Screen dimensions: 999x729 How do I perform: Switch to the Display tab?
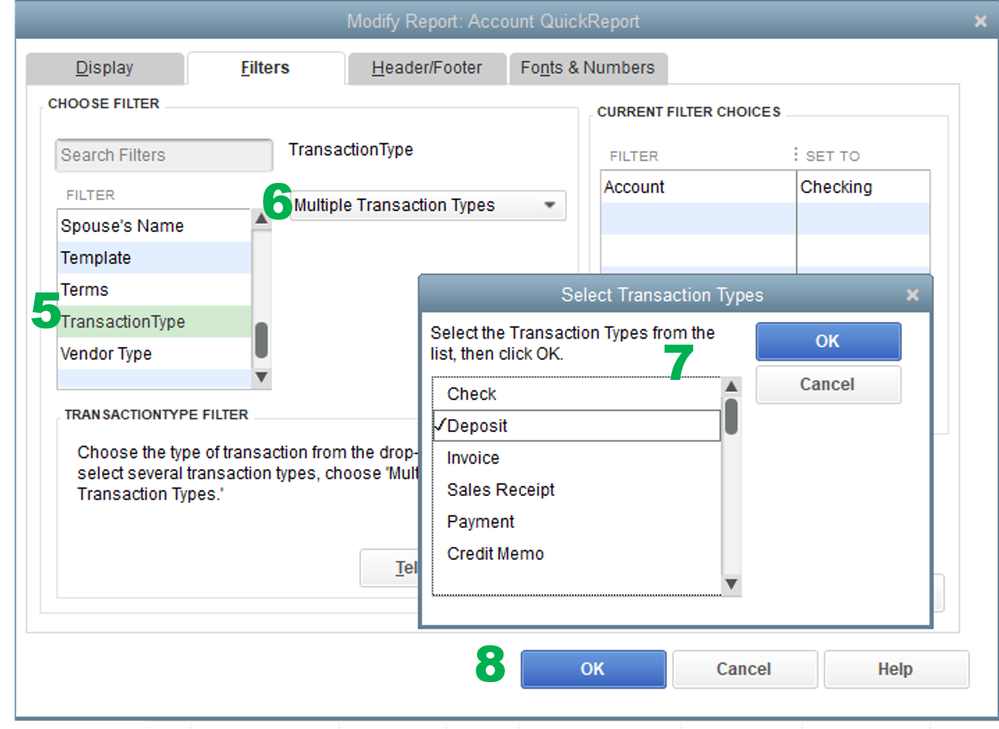point(104,68)
